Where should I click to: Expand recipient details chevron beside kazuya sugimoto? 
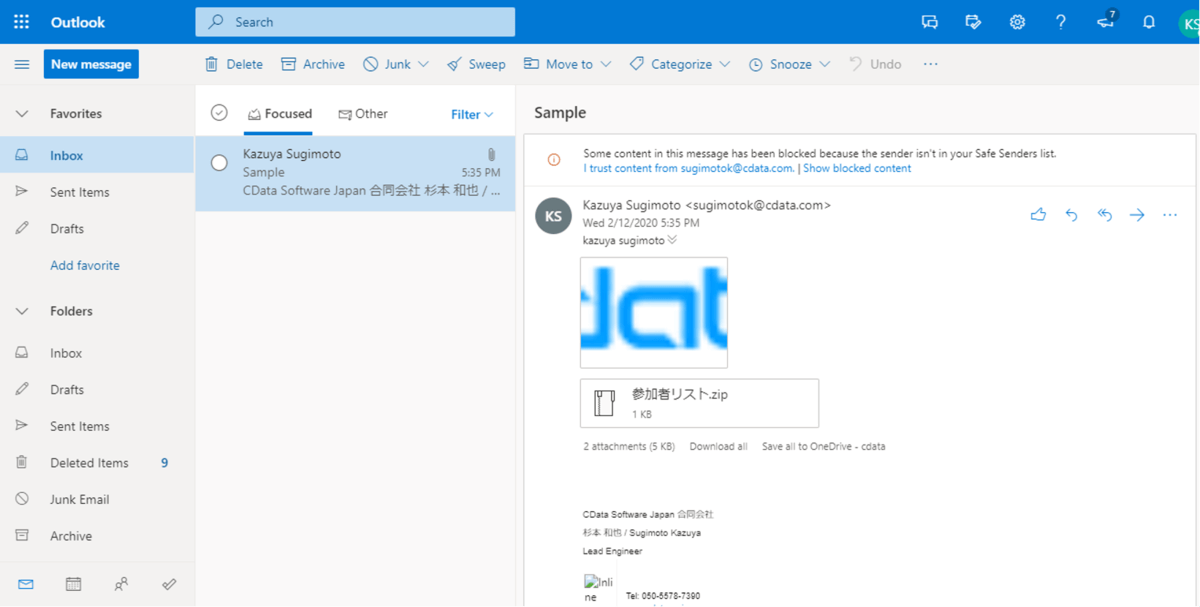[672, 240]
